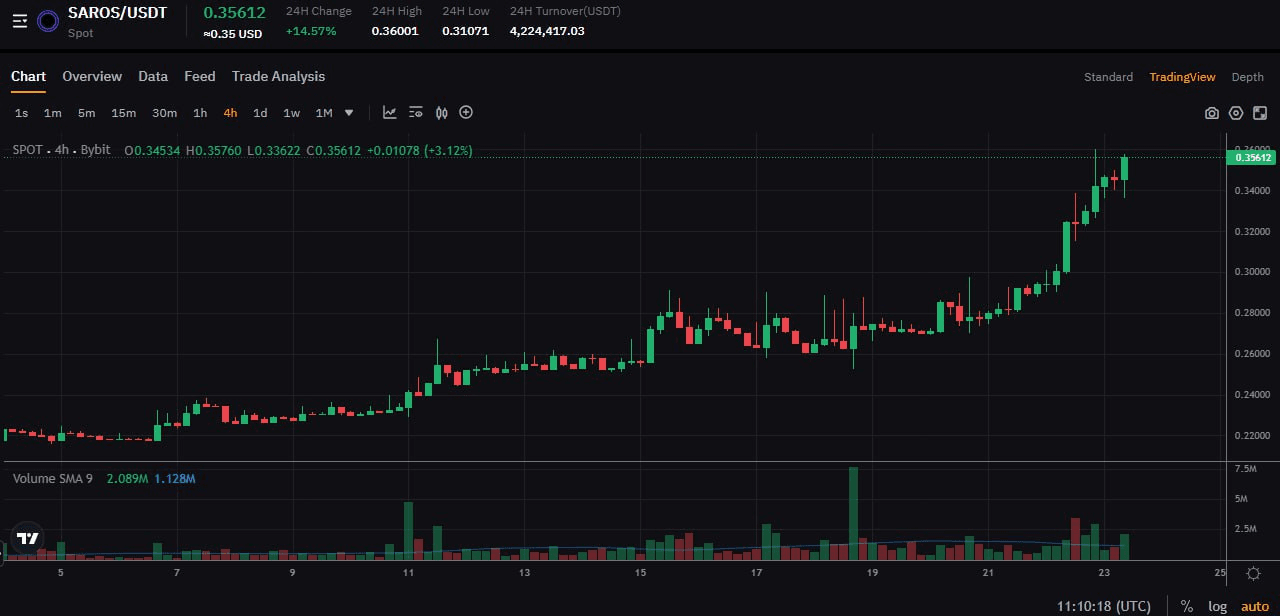The image size is (1280, 616).
Task: Click the 0.30000 price axis label
Action: pyautogui.click(x=1253, y=272)
